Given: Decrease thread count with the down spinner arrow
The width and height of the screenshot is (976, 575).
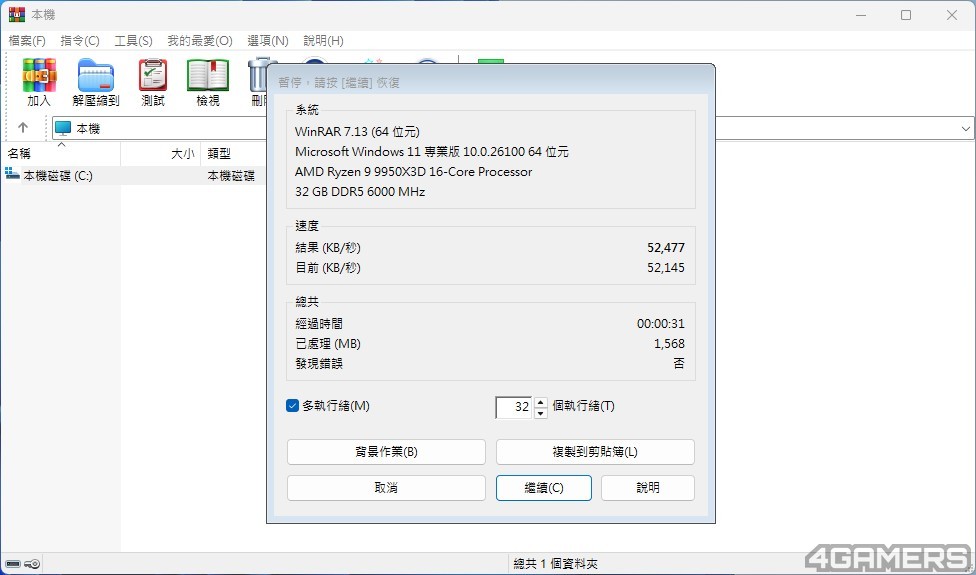Looking at the screenshot, I should (x=541, y=412).
